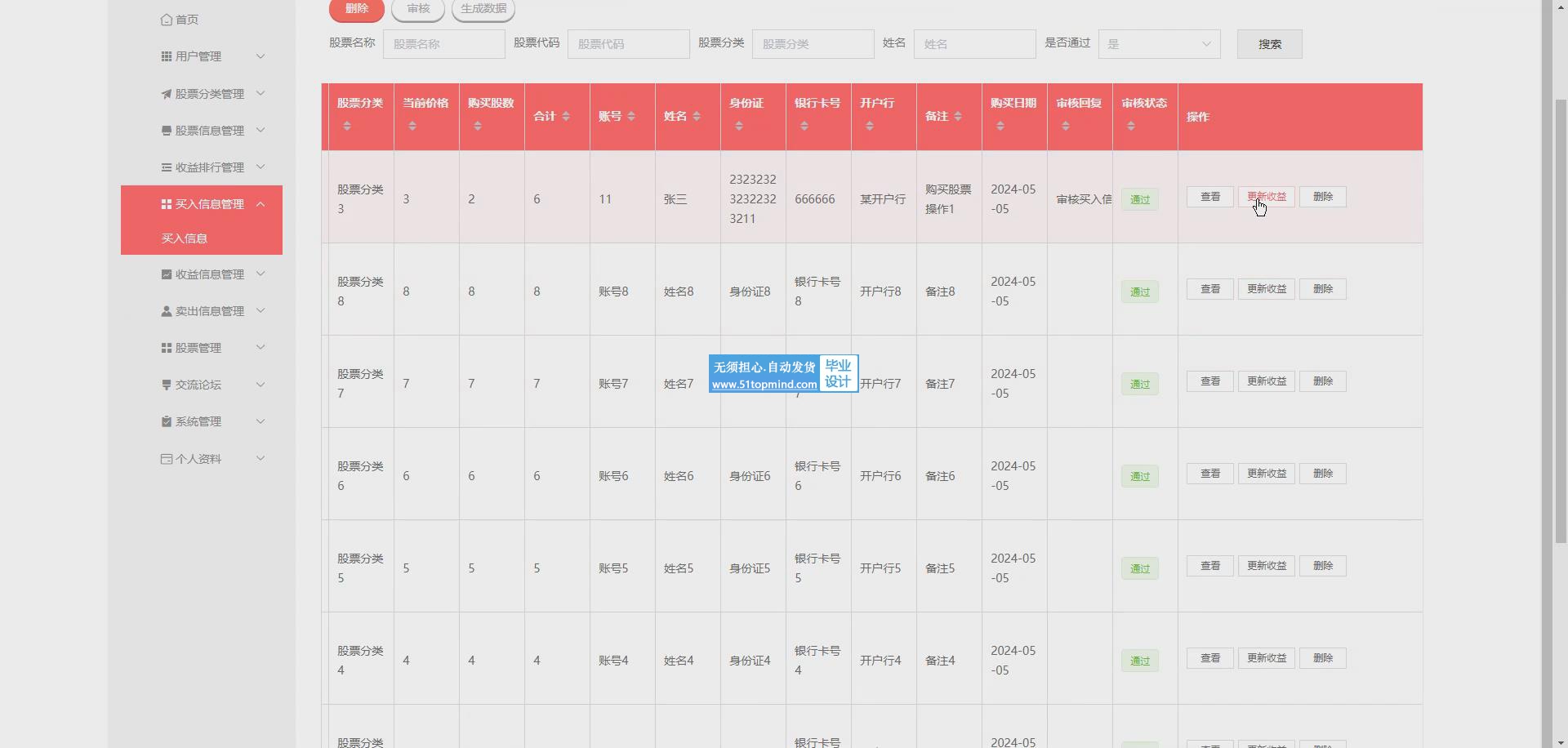Screen dimensions: 1568x748
Task: Click the 搜索 button
Action: coord(1269,44)
